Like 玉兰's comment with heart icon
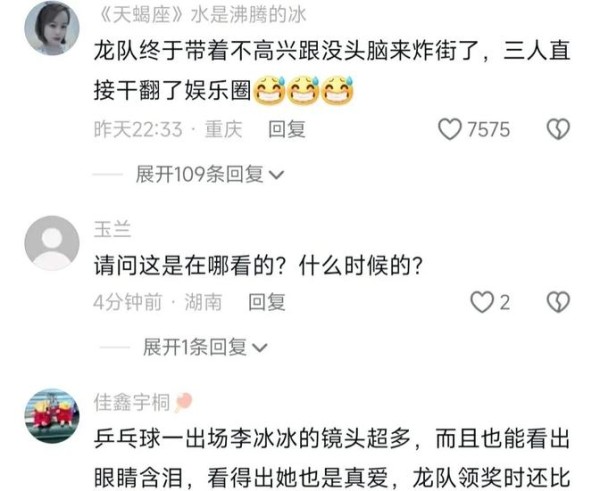600x491 pixels. pos(482,302)
